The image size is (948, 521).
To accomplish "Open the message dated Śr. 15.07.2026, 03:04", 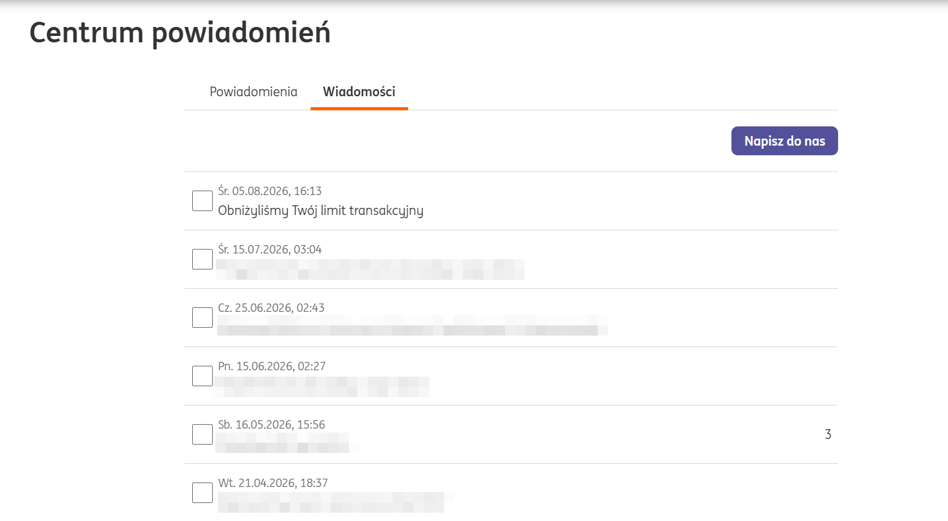I will click(511, 259).
